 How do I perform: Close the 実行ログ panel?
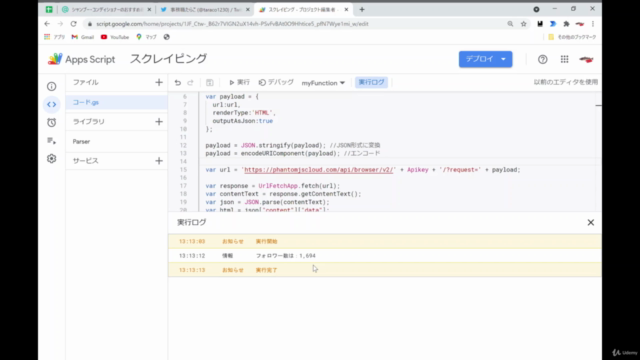[591, 222]
